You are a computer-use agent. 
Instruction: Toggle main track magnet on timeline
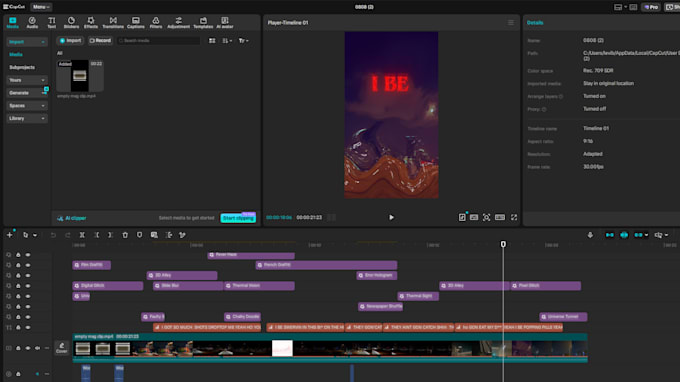pyautogui.click(x=610, y=235)
